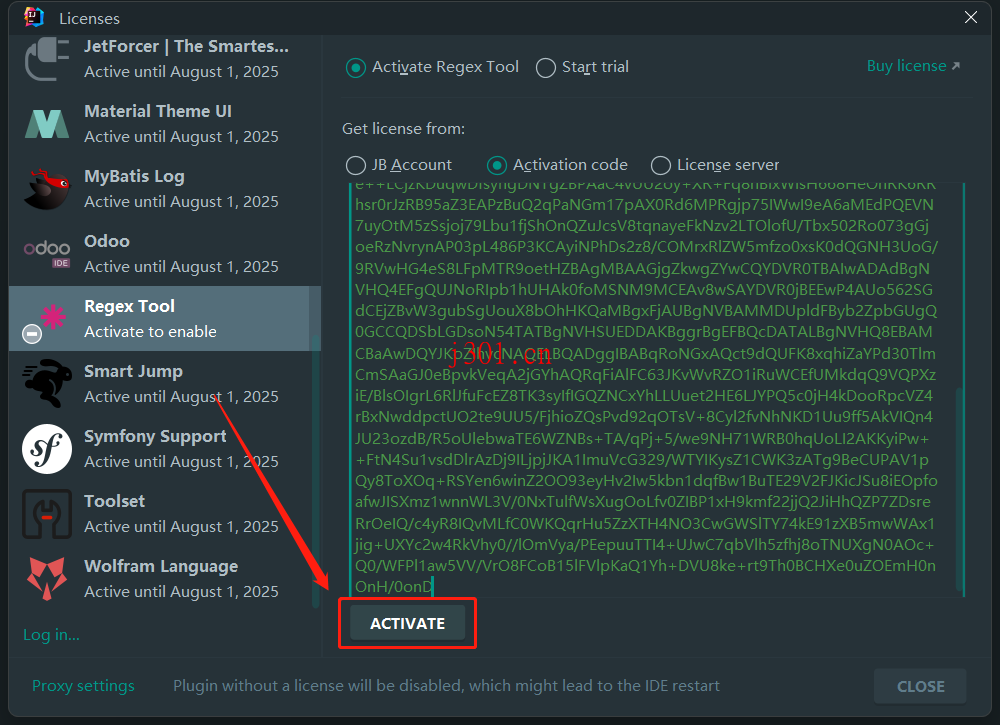This screenshot has height=725, width=1000.
Task: Click the Odoo 'Active until August 1, 2025' text
Action: click(x=181, y=267)
